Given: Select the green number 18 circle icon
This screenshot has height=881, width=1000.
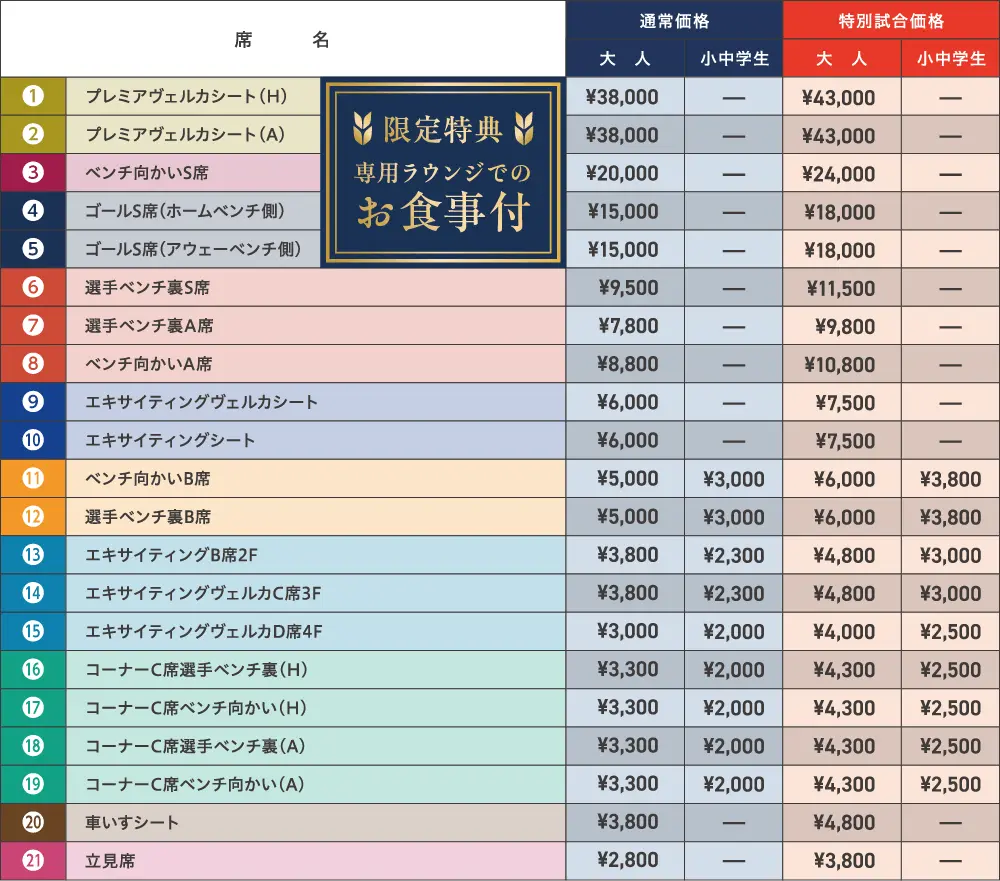Looking at the screenshot, I should [x=33, y=746].
